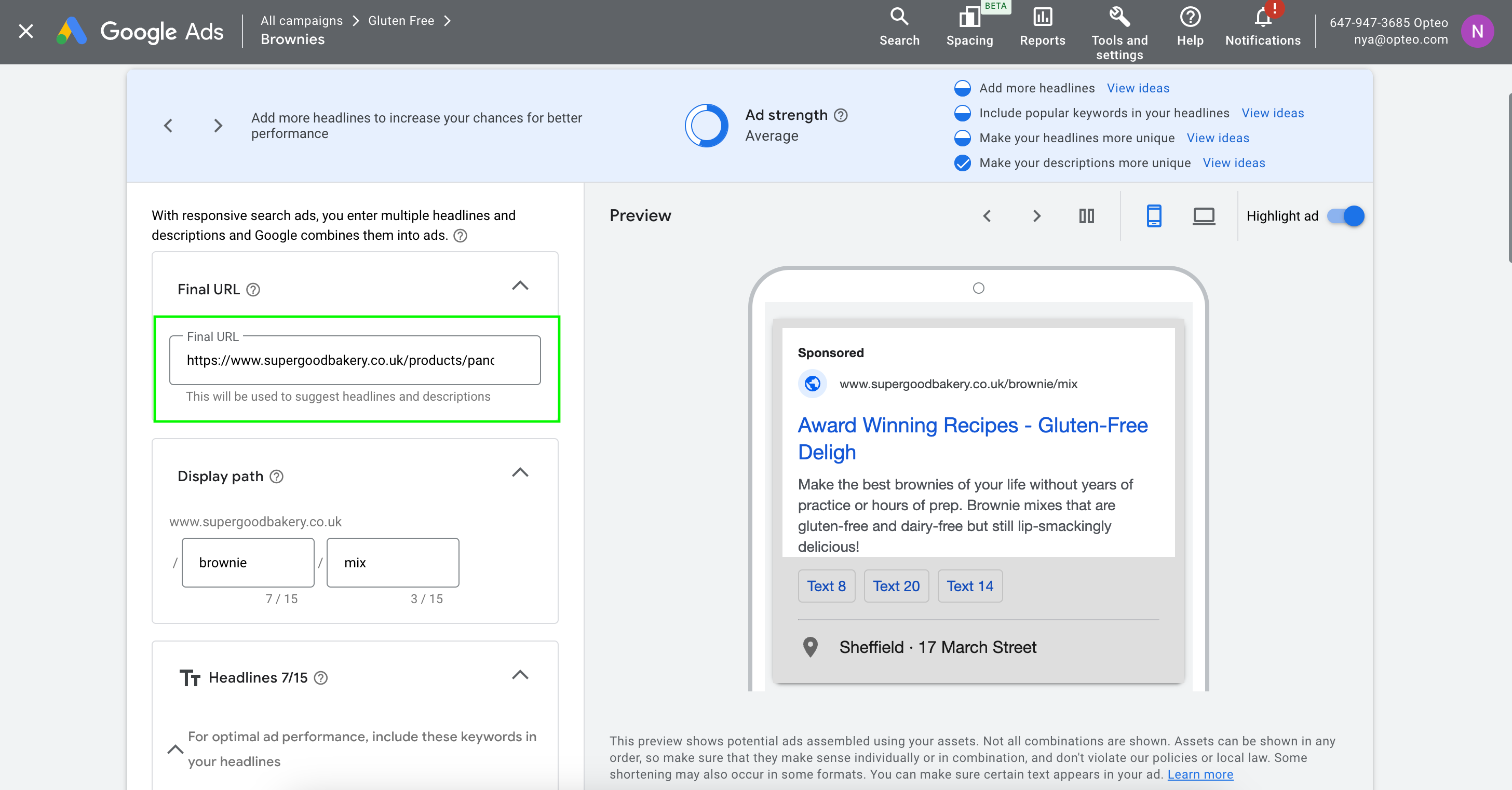
Task: Toggle the Highlight ad switch
Action: pyautogui.click(x=1345, y=216)
